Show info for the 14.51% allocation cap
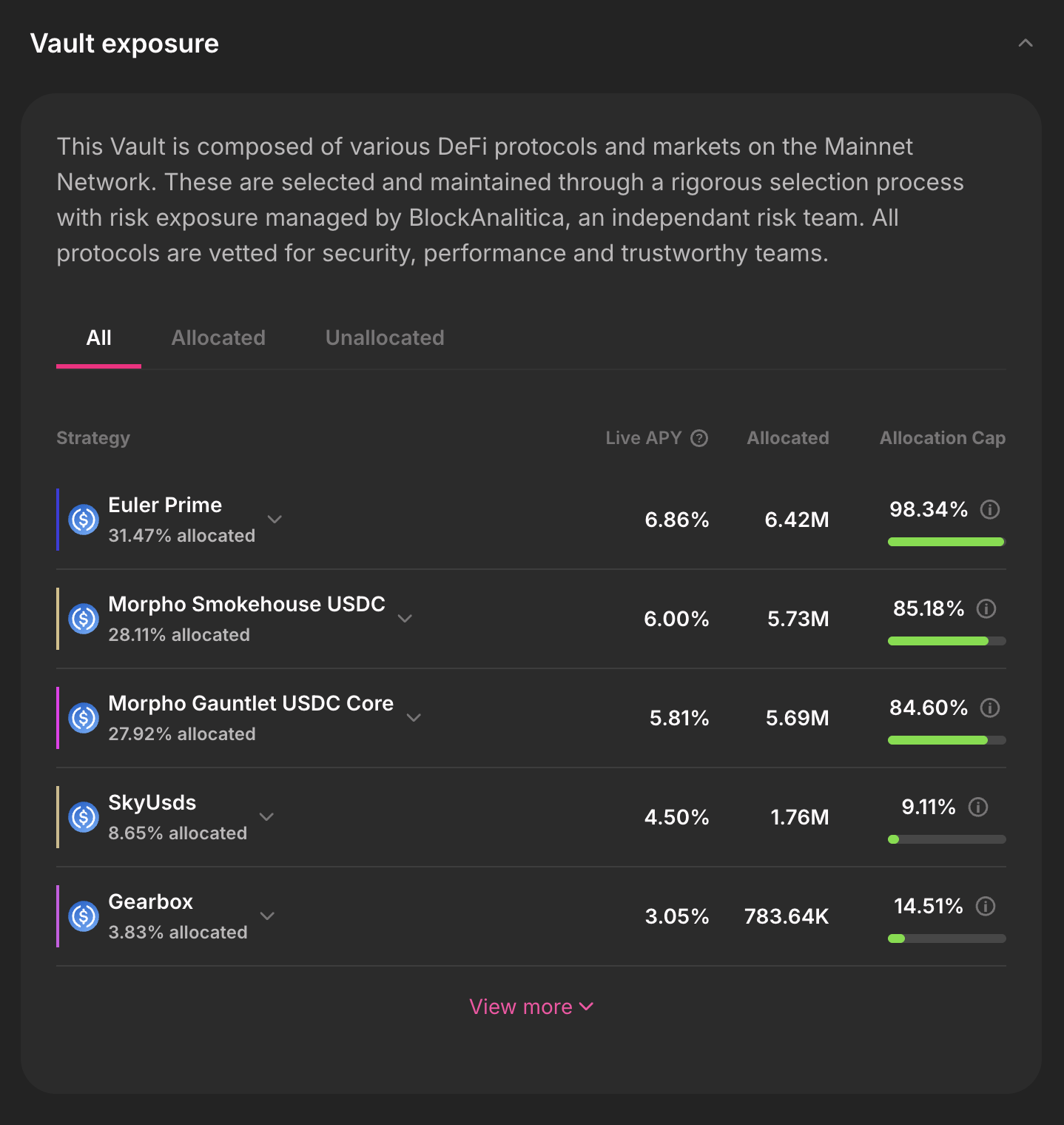Screen dimensions: 1064x1125 986,907
